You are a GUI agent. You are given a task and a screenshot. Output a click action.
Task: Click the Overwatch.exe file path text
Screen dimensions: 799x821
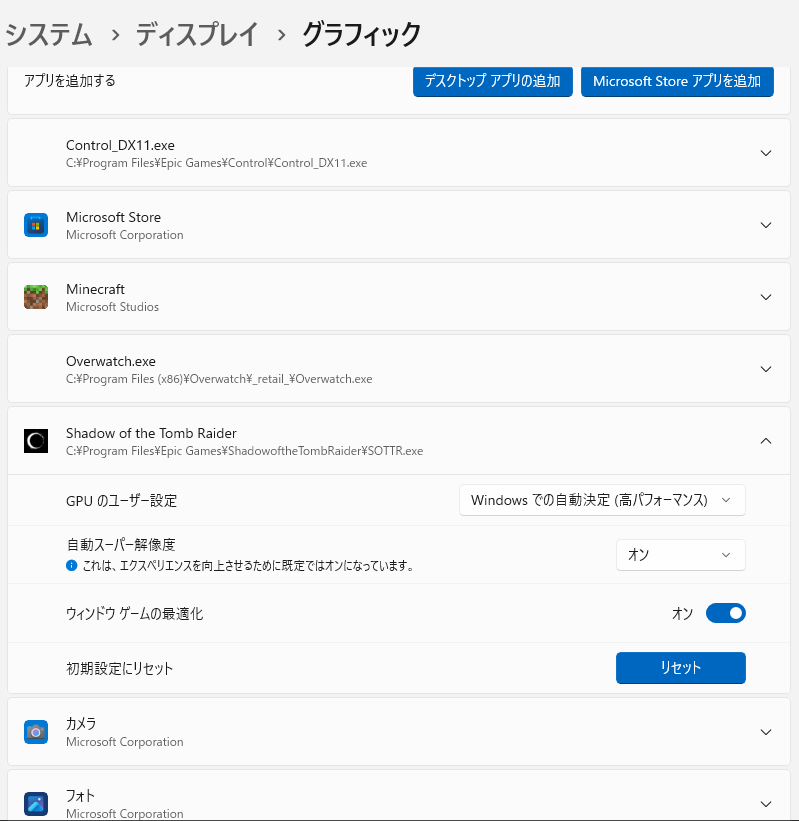(x=219, y=379)
